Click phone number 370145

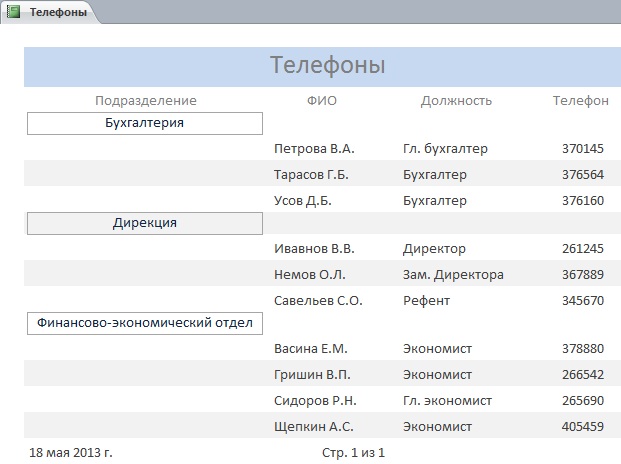(583, 149)
